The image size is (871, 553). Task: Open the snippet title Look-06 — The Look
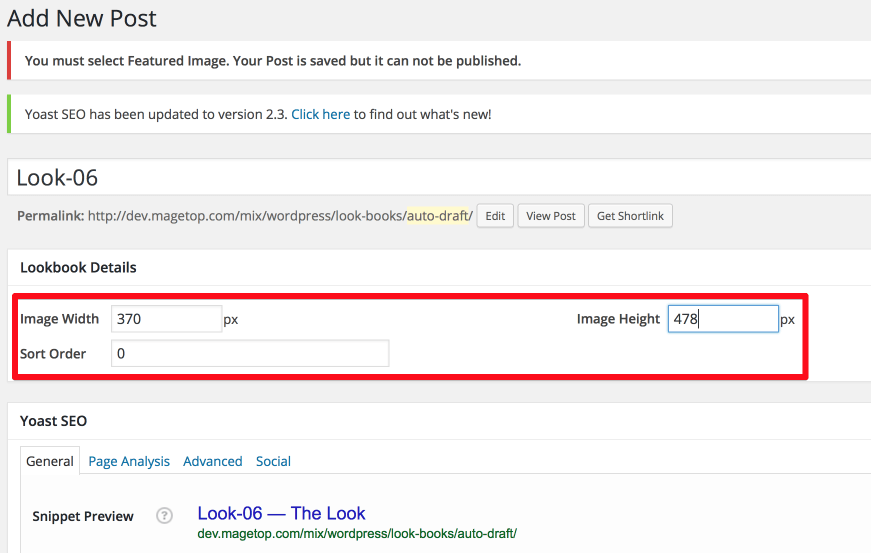click(281, 514)
